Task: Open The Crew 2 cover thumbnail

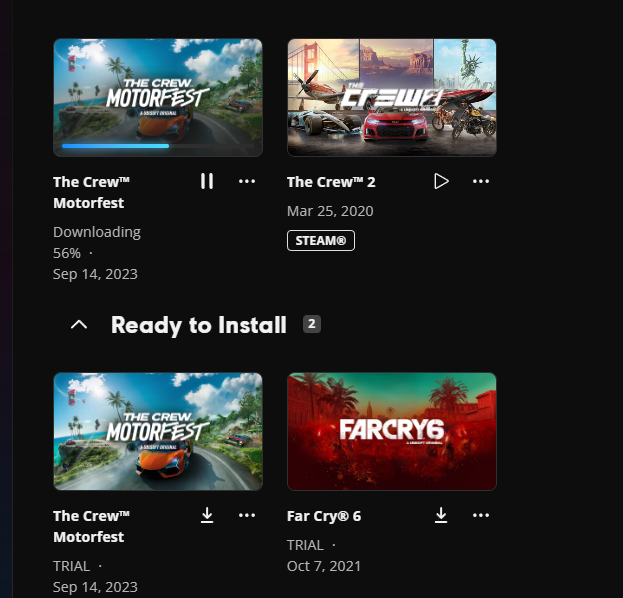Action: (x=392, y=98)
